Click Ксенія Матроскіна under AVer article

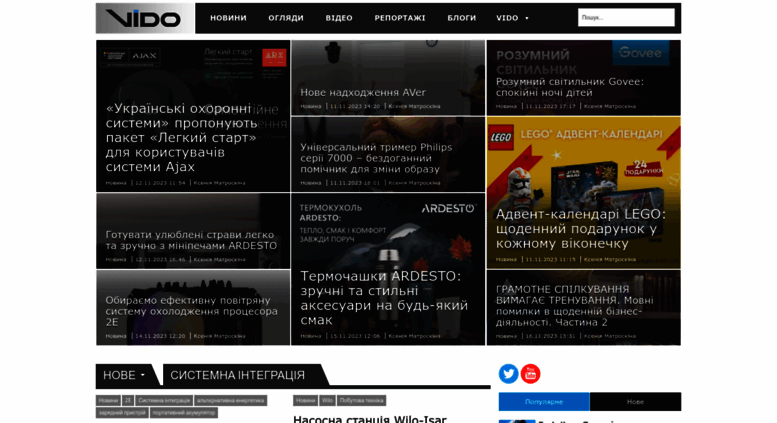414,106
